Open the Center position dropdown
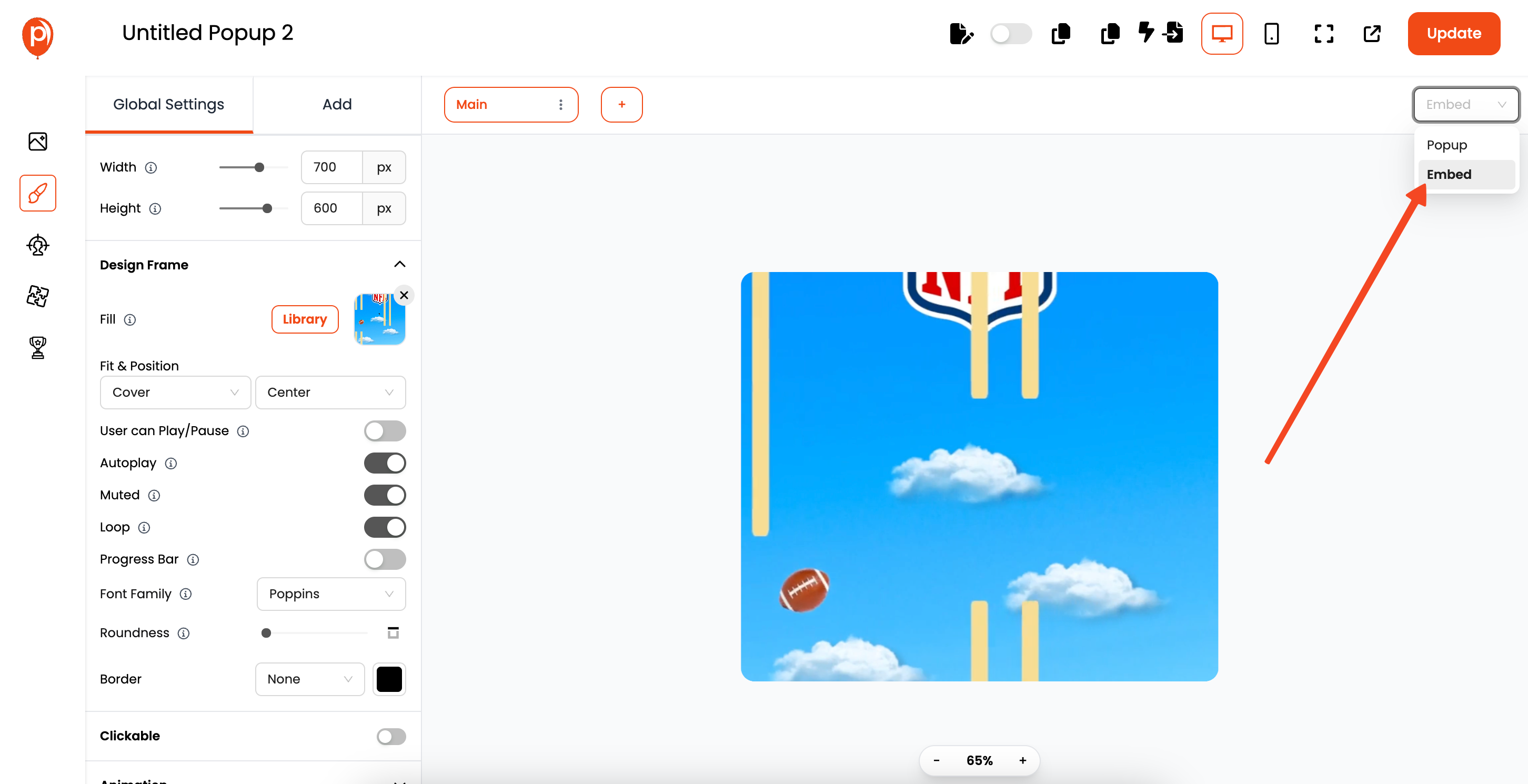 (x=330, y=392)
